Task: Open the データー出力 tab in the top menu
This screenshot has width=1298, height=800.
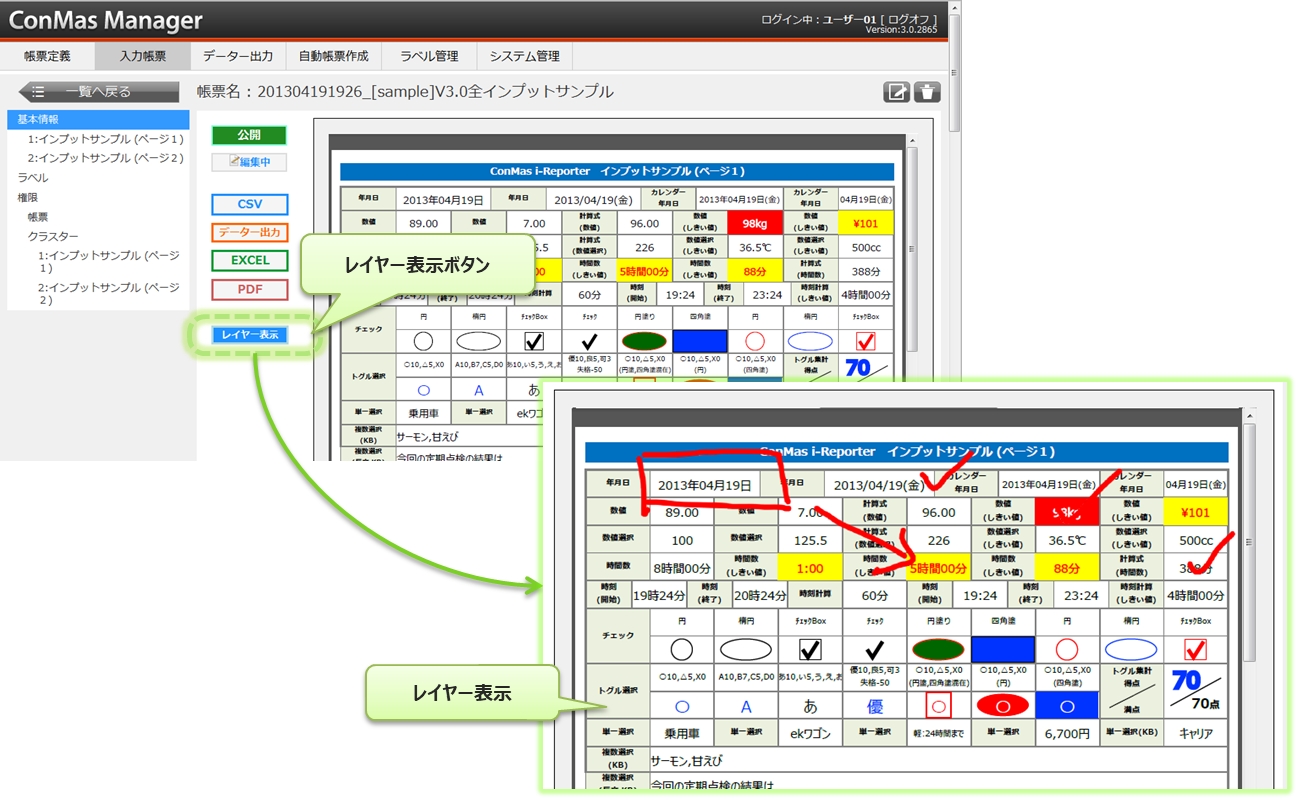Action: point(238,56)
